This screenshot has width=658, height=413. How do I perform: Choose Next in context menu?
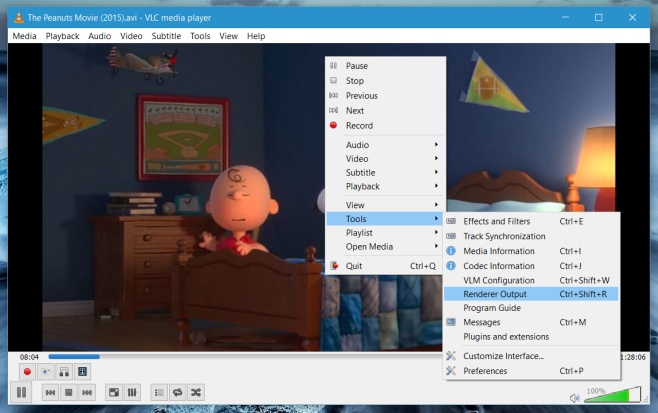(x=385, y=111)
